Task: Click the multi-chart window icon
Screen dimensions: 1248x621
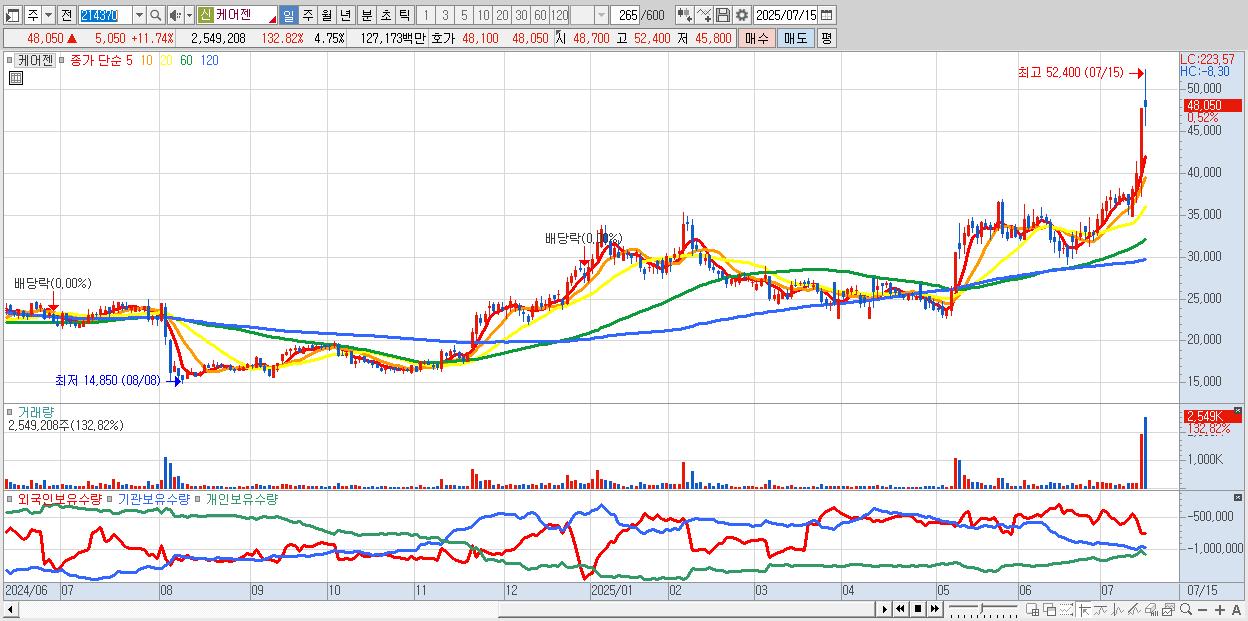Action: click(1168, 610)
